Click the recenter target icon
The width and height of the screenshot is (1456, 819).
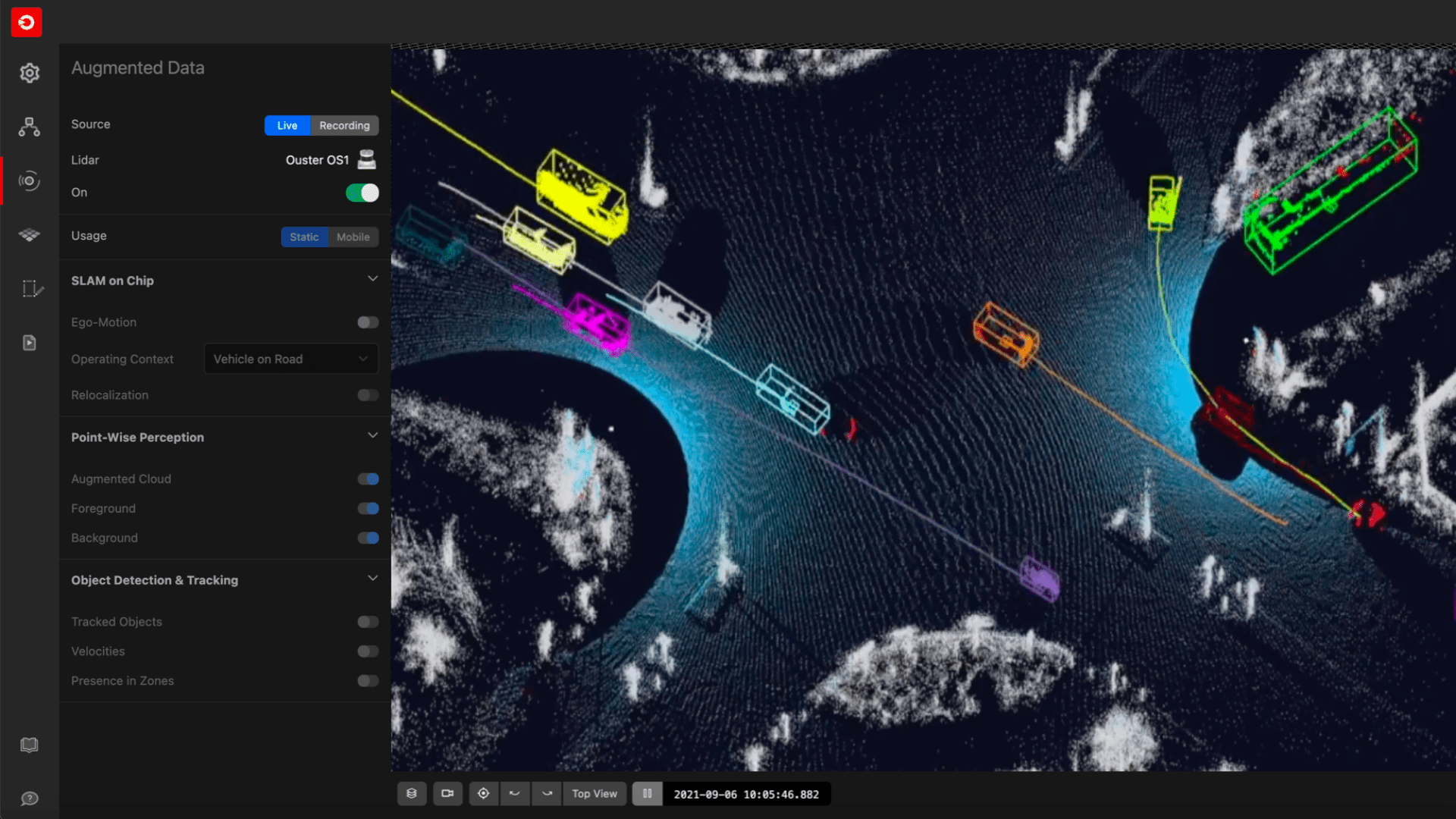[x=483, y=793]
